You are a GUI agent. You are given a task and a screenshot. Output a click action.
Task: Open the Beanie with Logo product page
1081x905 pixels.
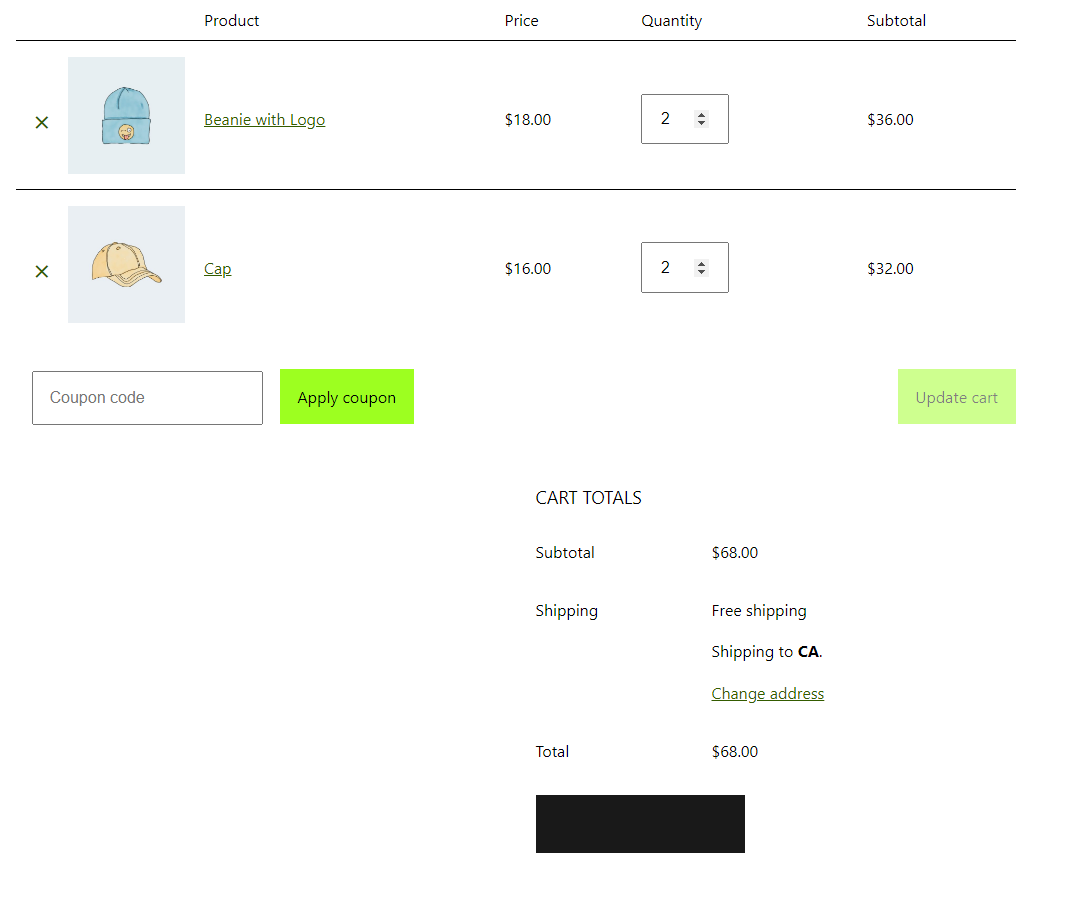pos(264,119)
